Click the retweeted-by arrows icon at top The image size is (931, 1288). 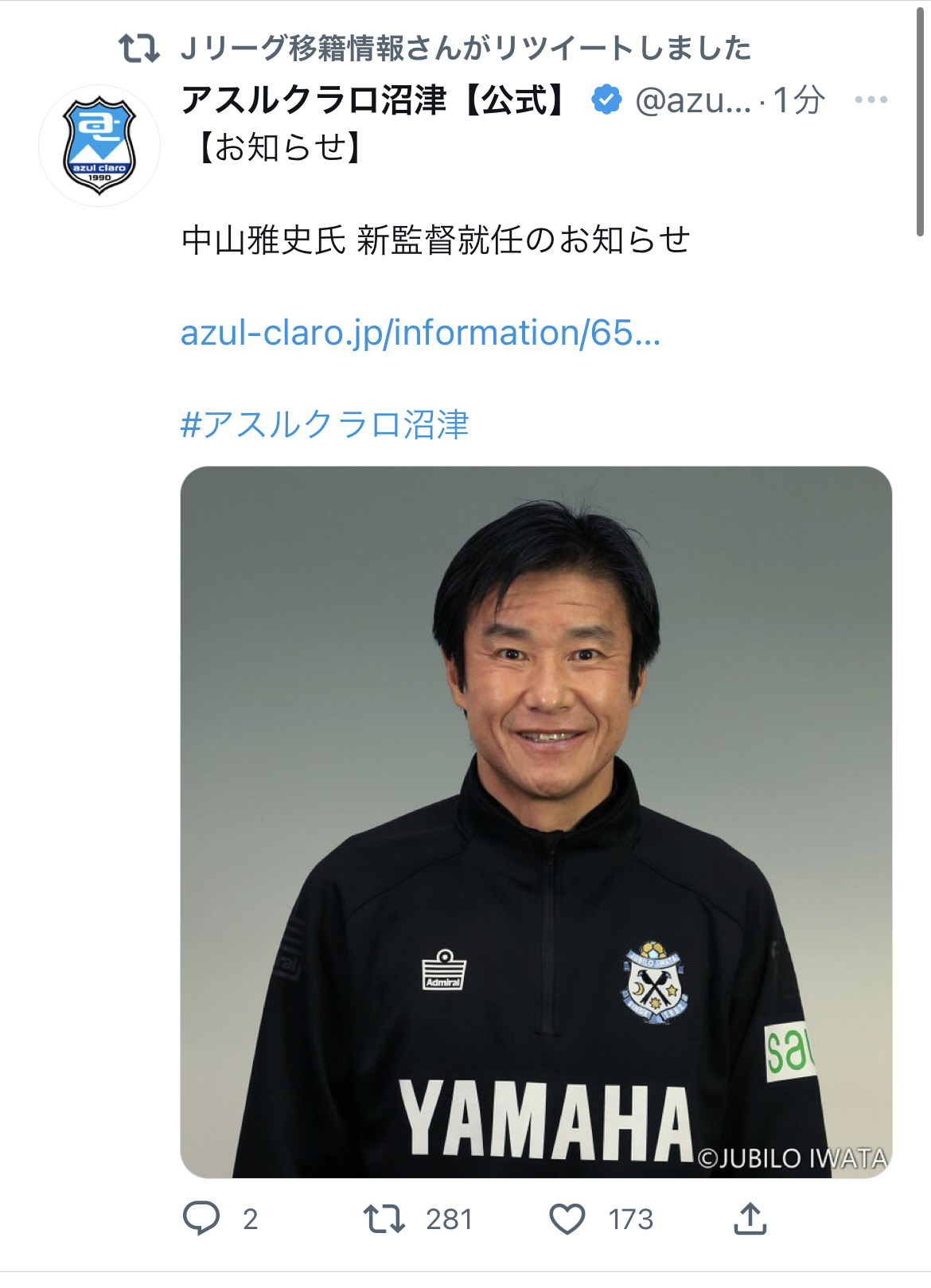[139, 49]
